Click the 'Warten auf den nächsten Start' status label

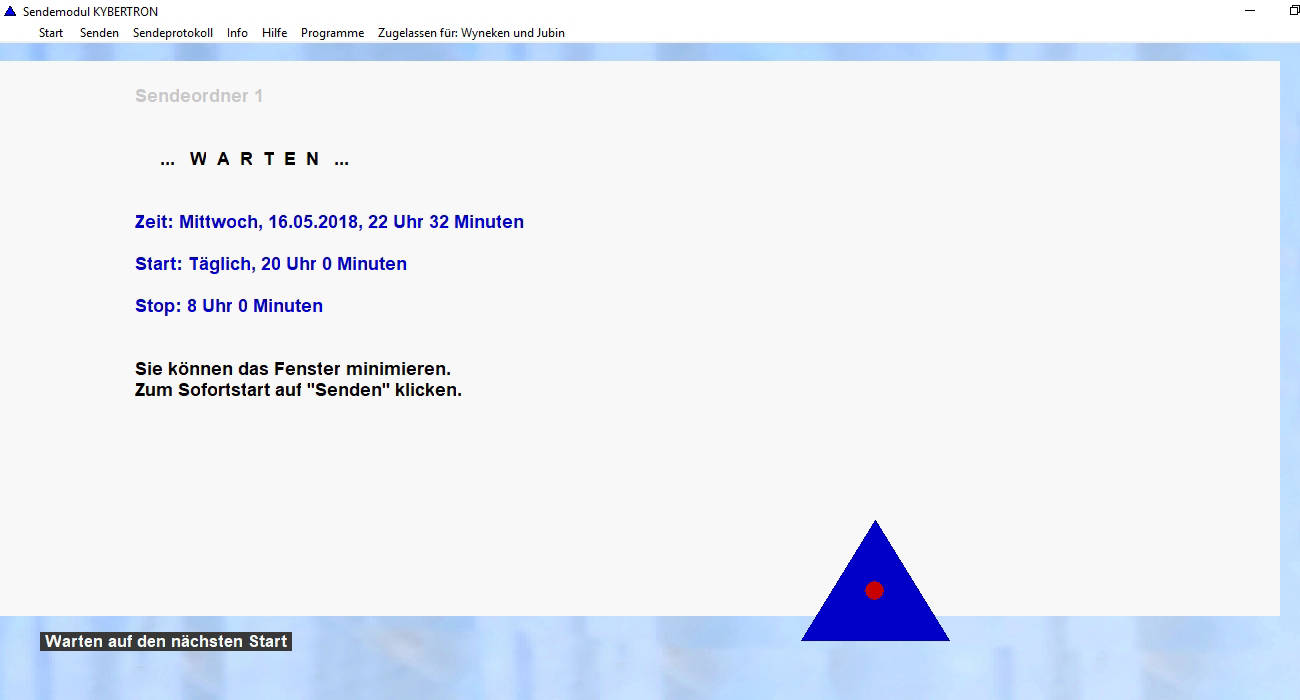pos(166,642)
